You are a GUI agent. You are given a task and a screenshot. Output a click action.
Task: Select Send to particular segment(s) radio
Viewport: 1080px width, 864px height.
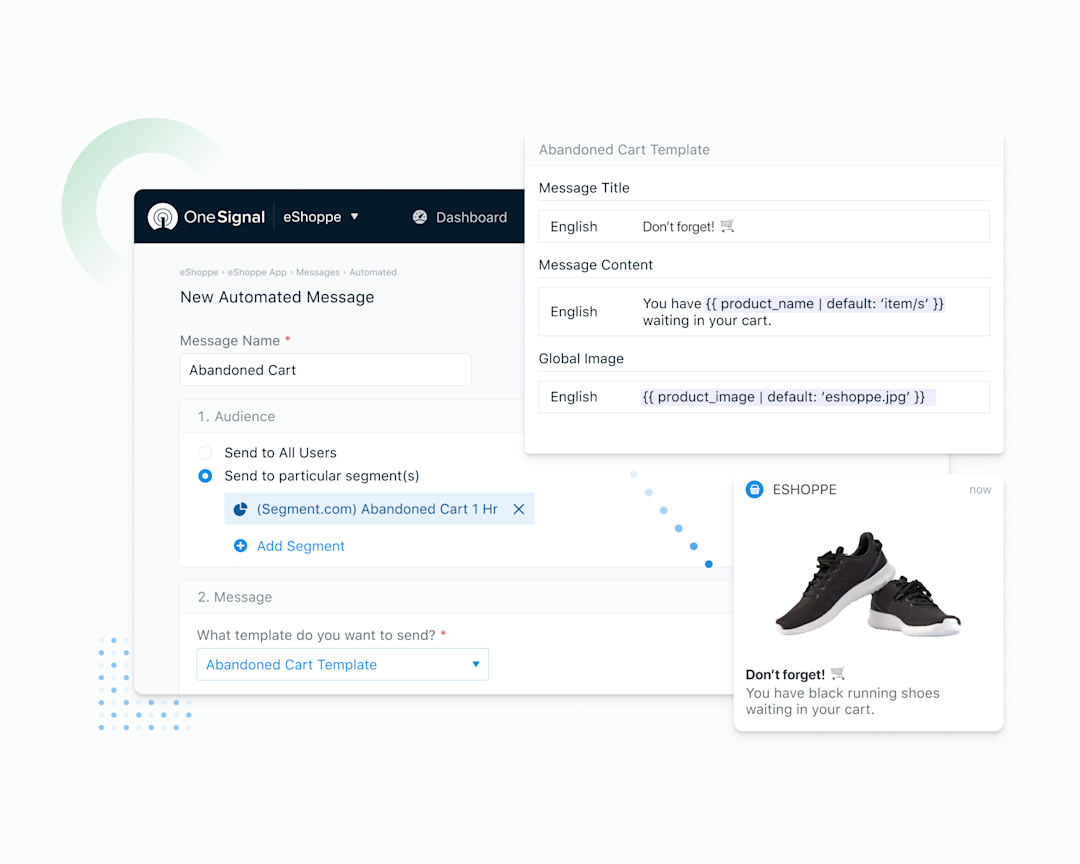(x=205, y=476)
